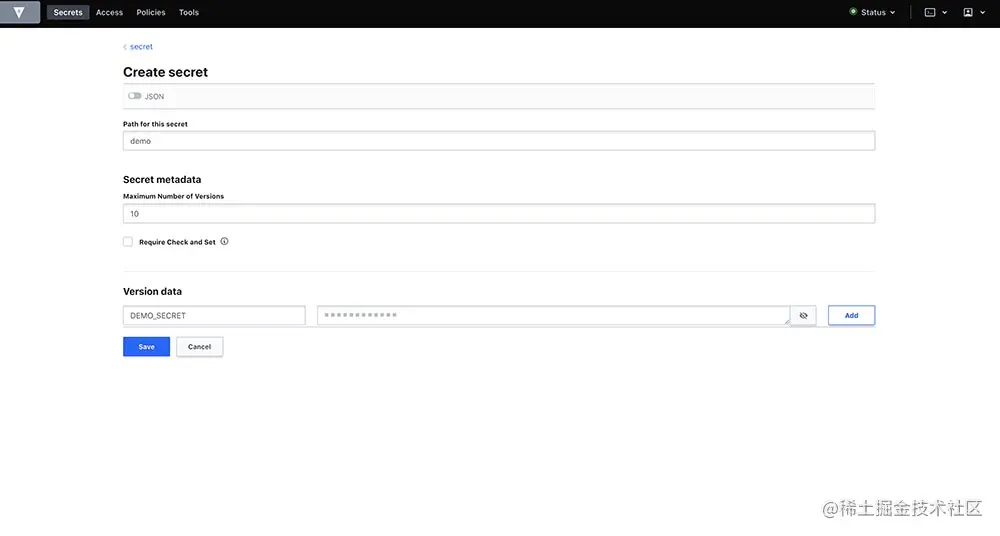Focus the Path for this secret field

[x=499, y=141]
